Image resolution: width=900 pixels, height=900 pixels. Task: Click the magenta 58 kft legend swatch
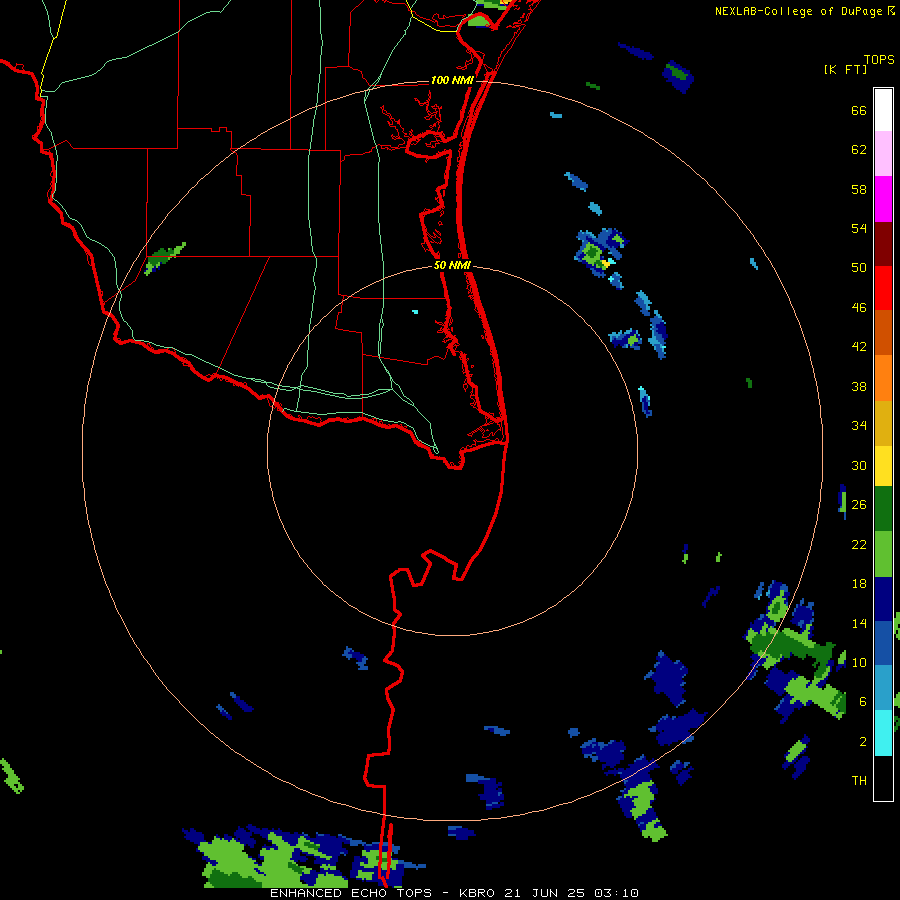[x=883, y=199]
